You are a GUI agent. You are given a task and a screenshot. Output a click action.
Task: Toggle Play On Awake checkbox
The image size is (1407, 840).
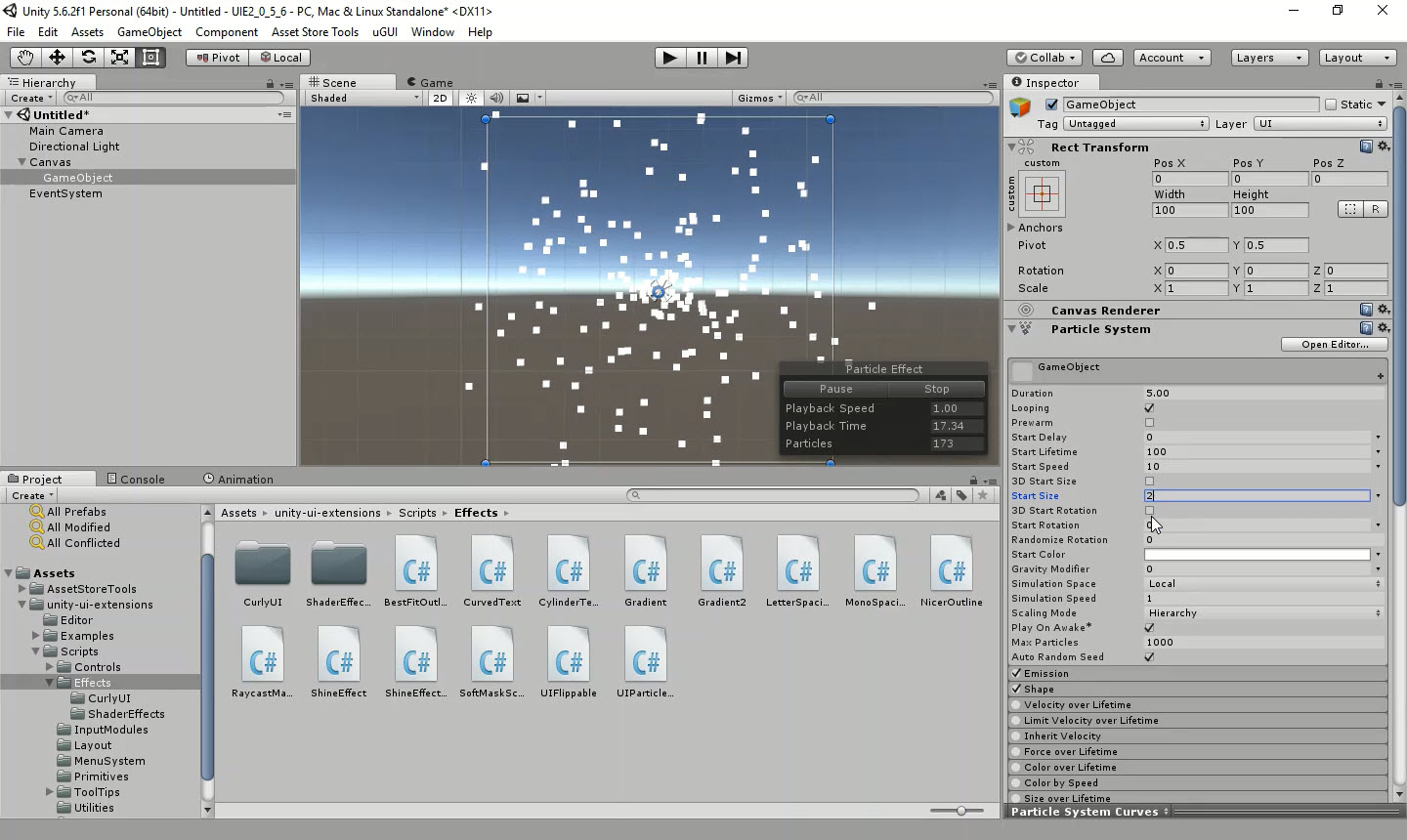1149,628
